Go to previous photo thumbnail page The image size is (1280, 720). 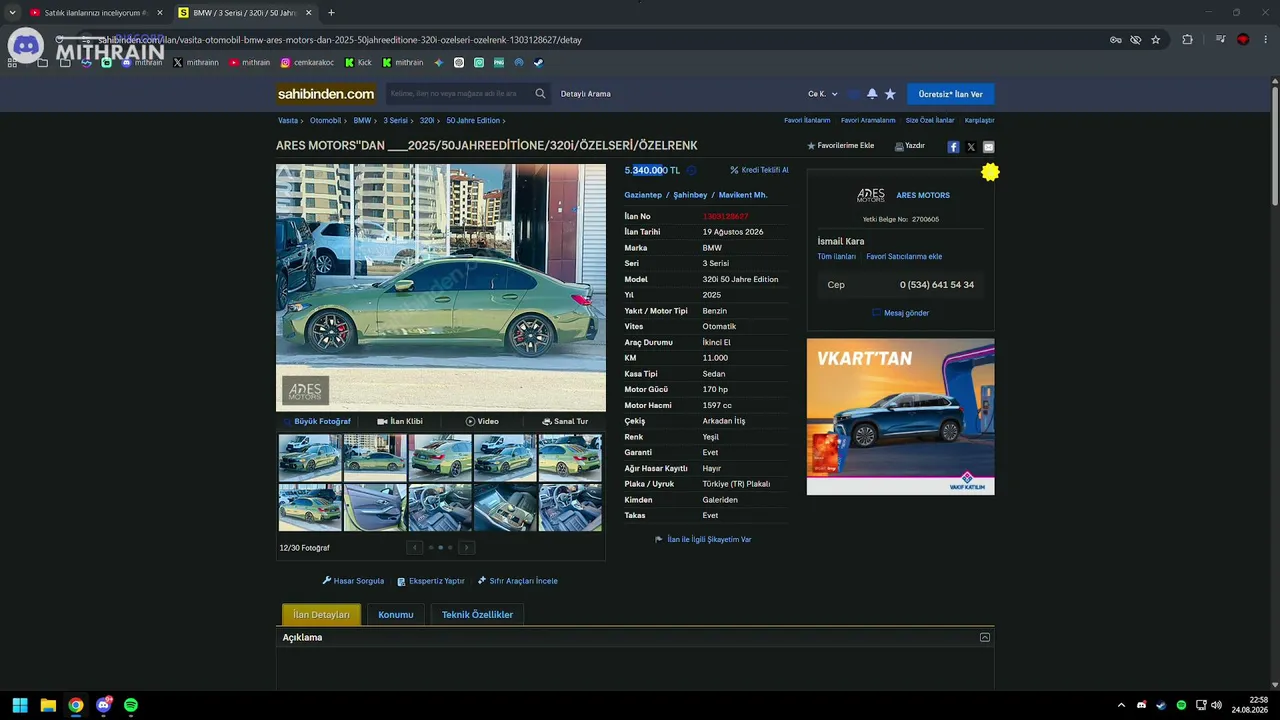[415, 547]
